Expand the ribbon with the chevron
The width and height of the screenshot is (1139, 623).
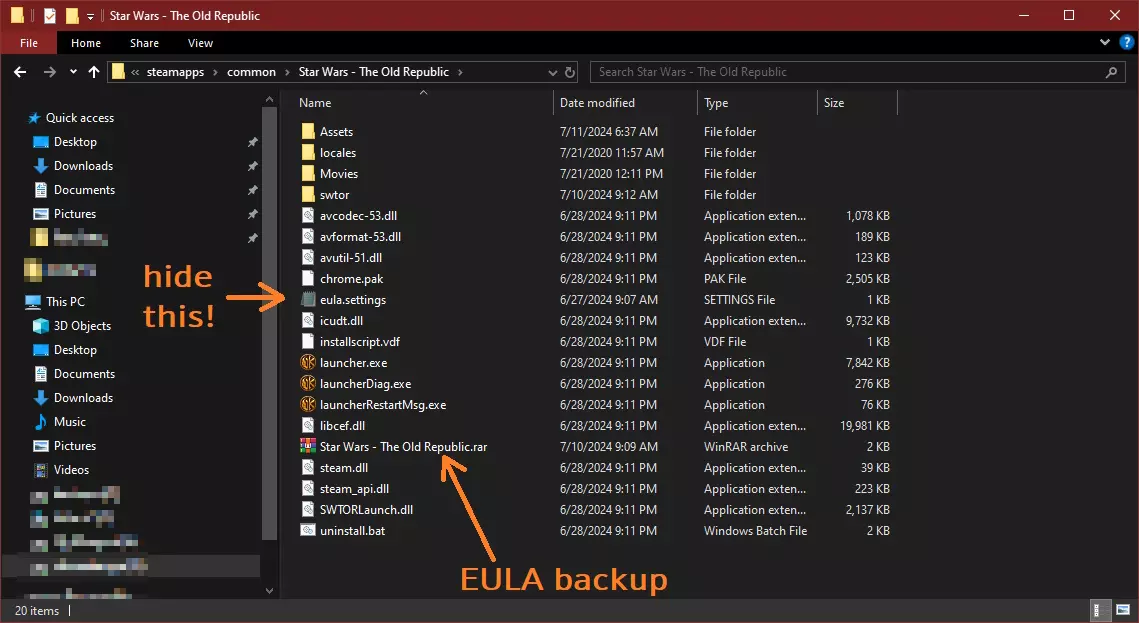[x=1105, y=42]
